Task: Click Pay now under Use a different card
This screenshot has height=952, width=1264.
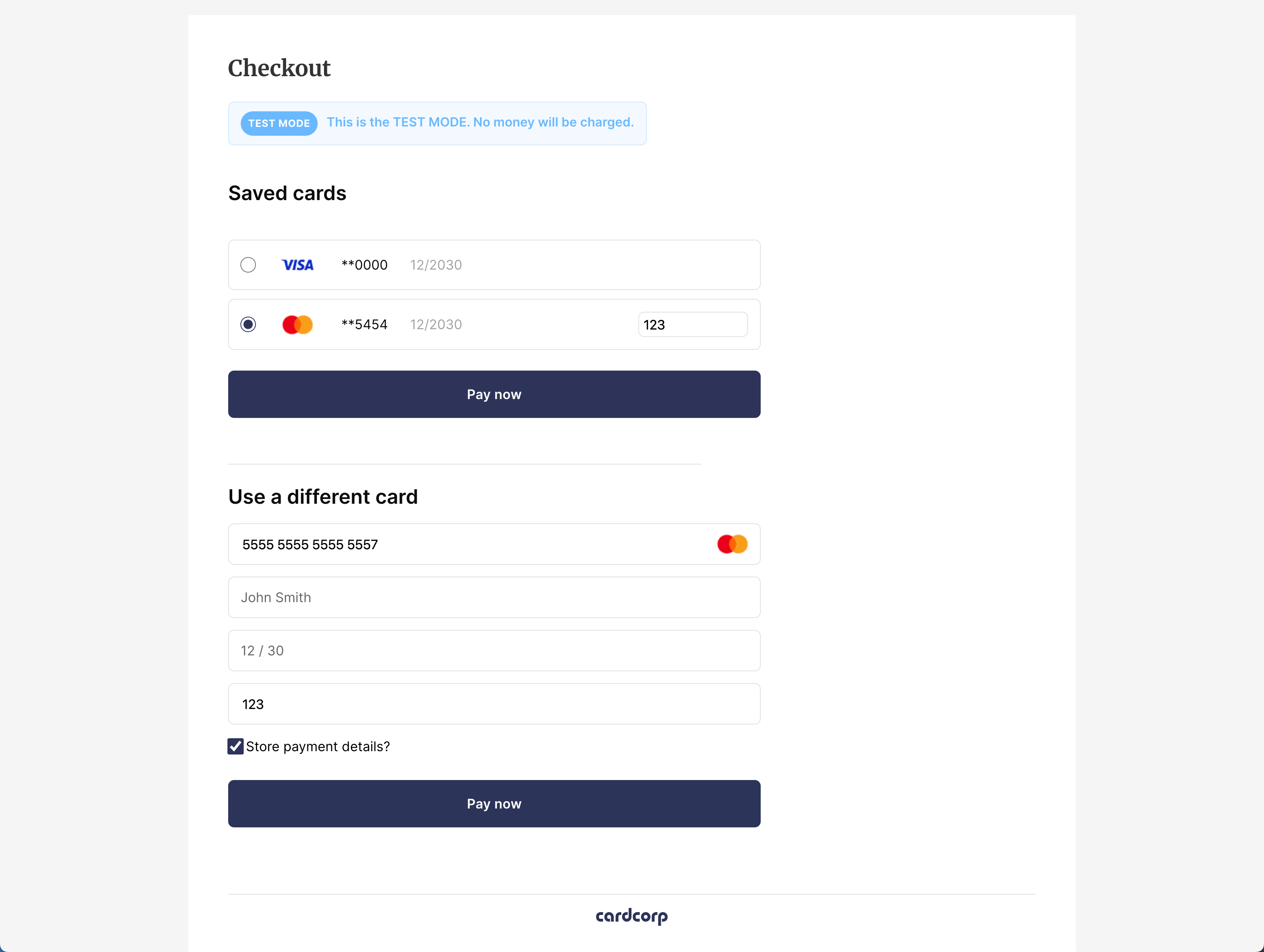Action: pos(494,803)
